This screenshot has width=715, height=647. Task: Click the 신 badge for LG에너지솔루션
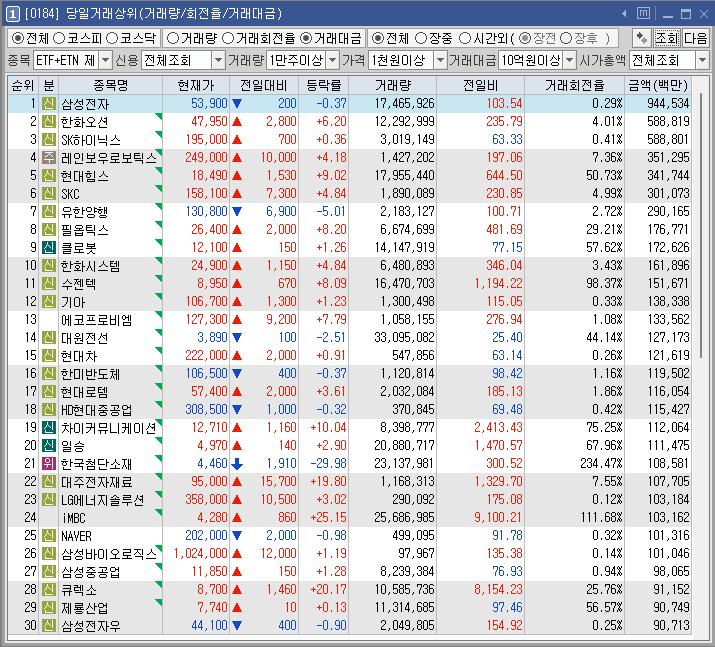(x=49, y=500)
